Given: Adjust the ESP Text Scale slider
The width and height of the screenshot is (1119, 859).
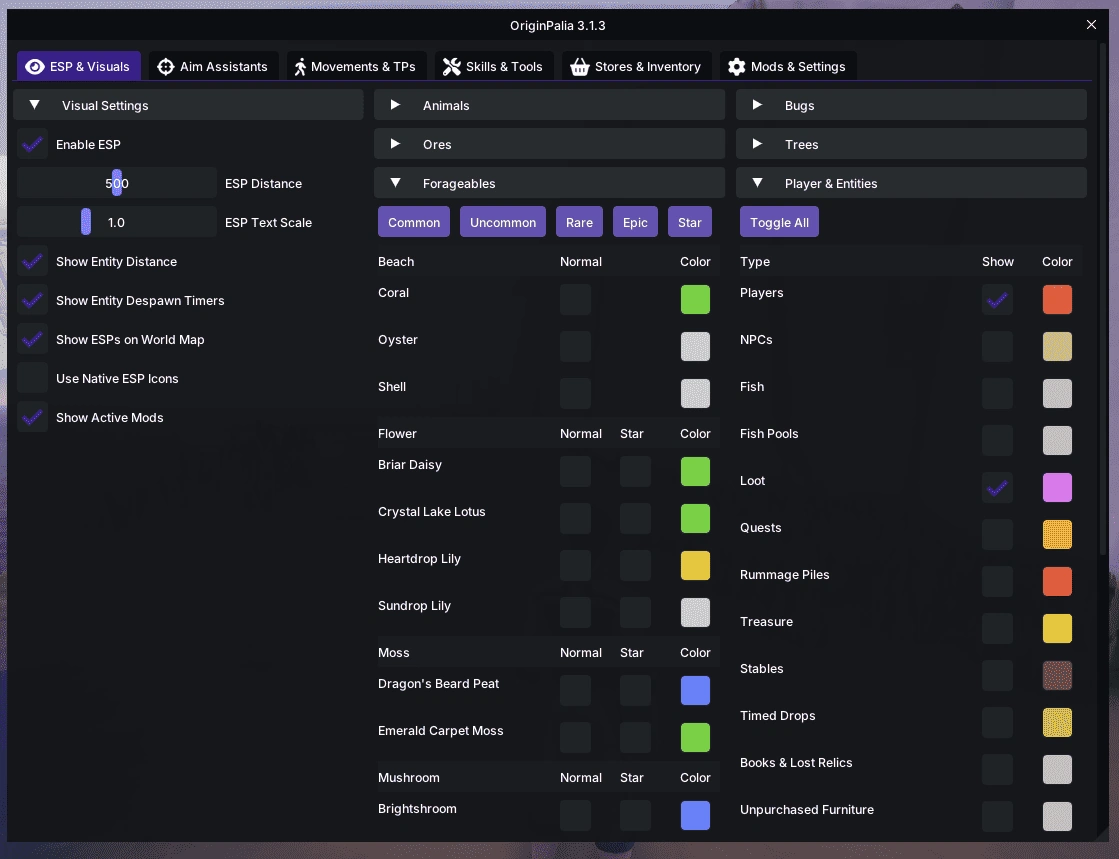Looking at the screenshot, I should (117, 222).
